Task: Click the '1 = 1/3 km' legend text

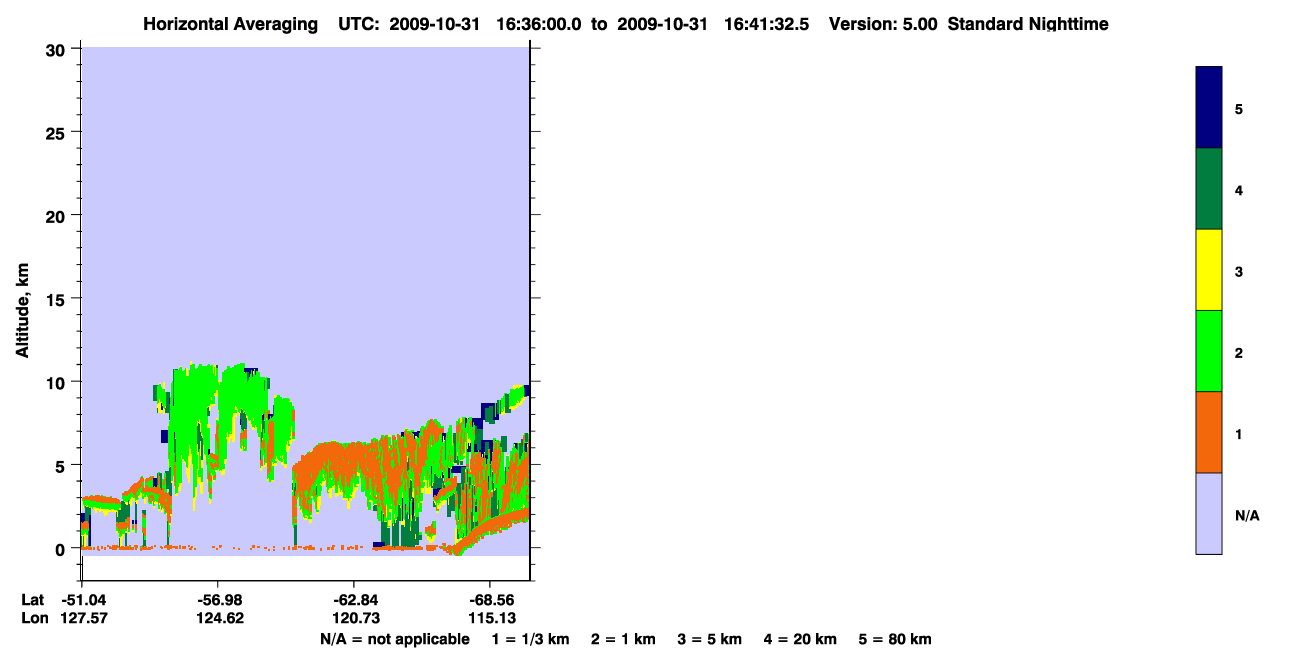Action: click(530, 639)
